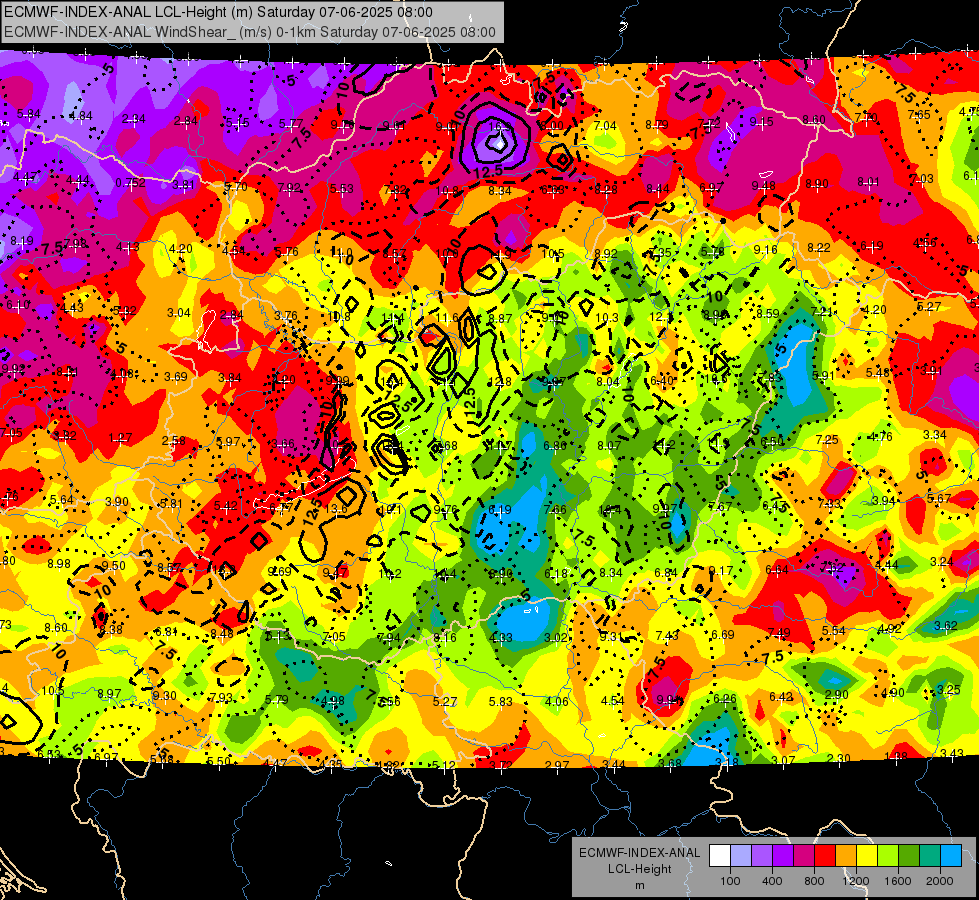
Task: Click the 3.02 grid value
Action: coord(556,638)
